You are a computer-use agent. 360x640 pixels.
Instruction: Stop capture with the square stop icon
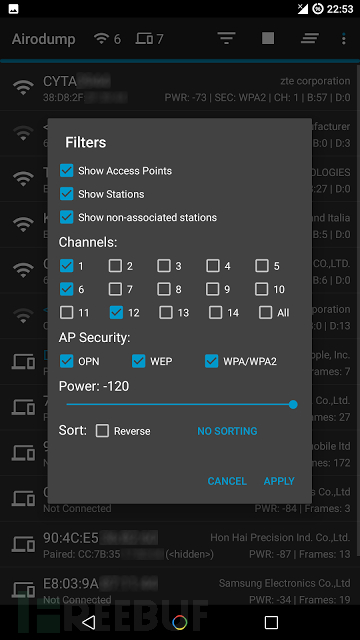pos(268,38)
